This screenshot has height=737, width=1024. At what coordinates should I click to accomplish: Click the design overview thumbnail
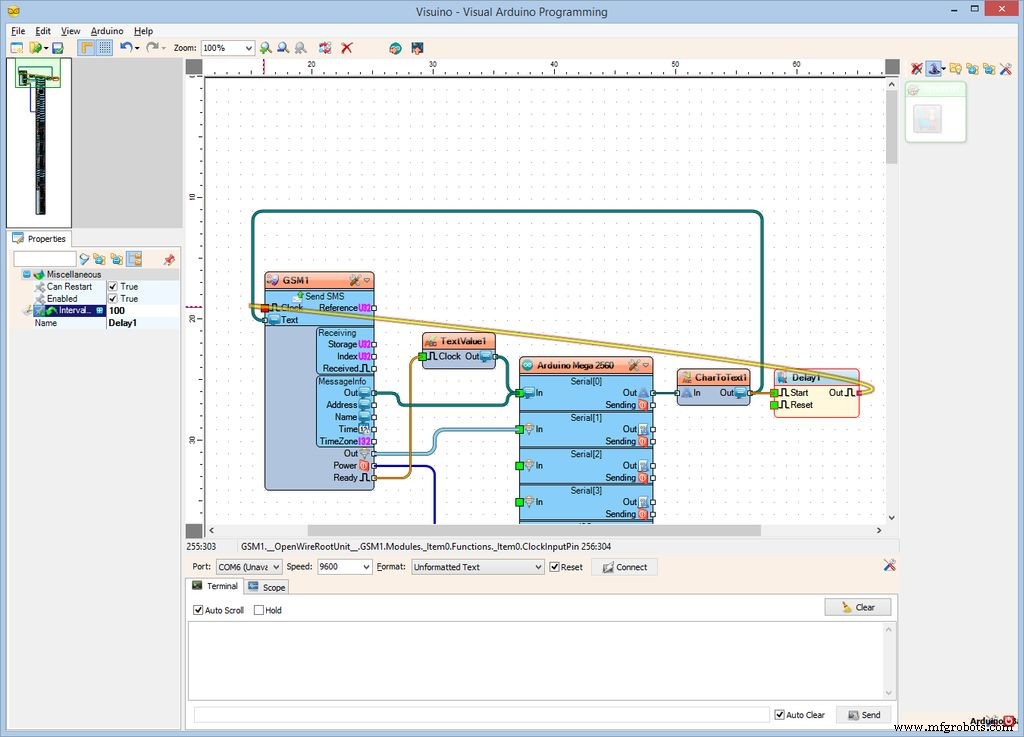click(x=38, y=140)
